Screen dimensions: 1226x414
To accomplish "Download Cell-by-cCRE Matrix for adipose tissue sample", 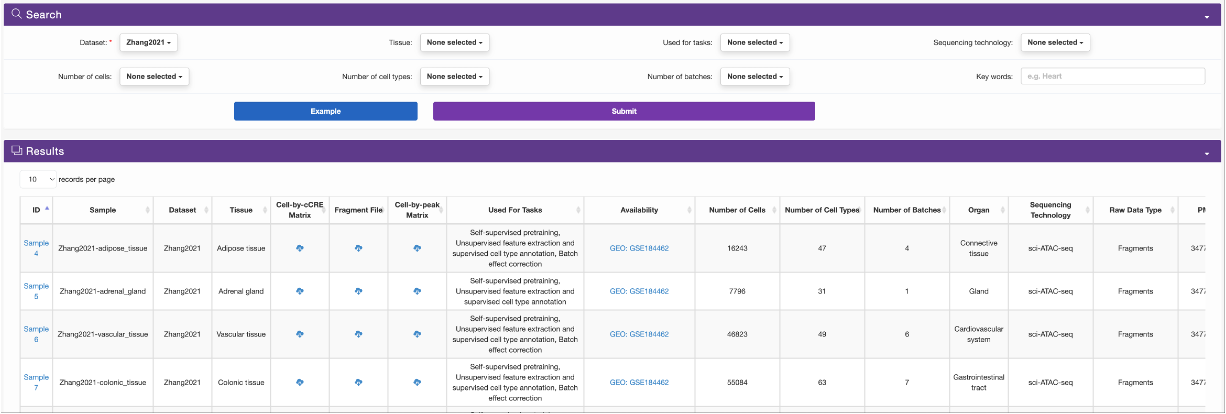I will point(299,248).
